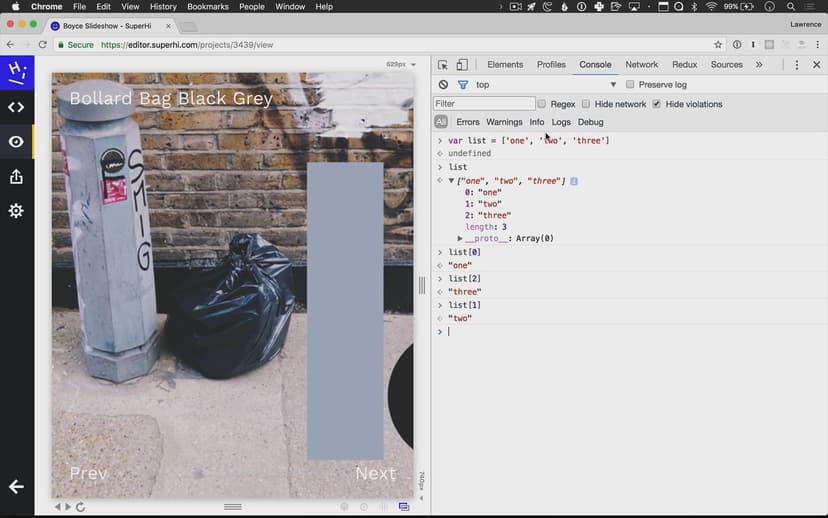Click the console filter funnel icon
This screenshot has height=518, width=828.
[x=463, y=85]
